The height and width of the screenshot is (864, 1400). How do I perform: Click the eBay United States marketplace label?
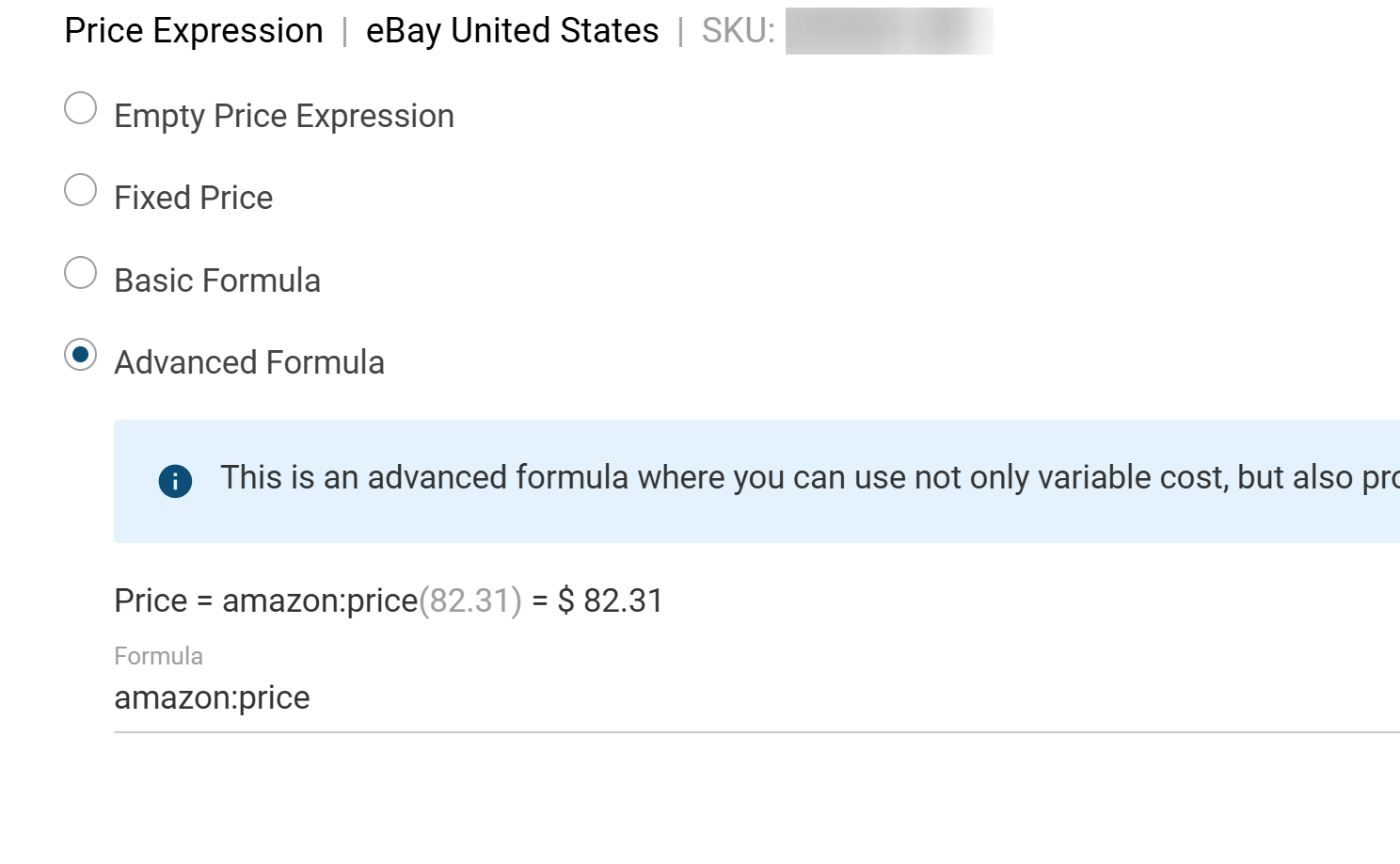512,30
